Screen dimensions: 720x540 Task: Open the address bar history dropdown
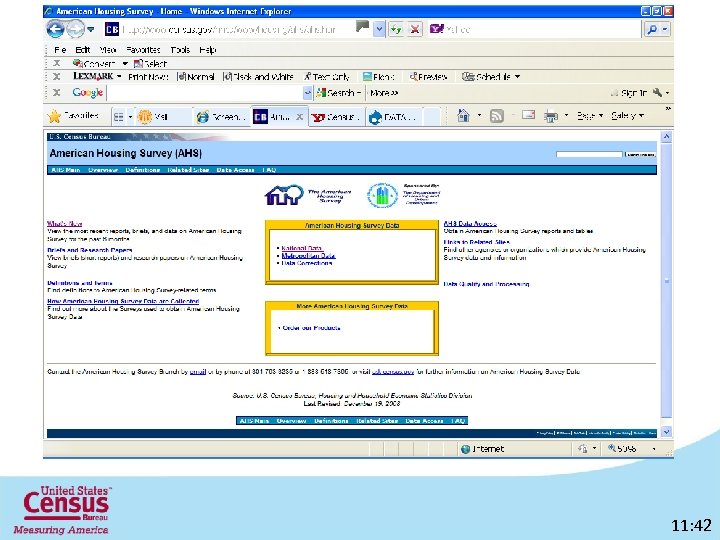tap(379, 30)
